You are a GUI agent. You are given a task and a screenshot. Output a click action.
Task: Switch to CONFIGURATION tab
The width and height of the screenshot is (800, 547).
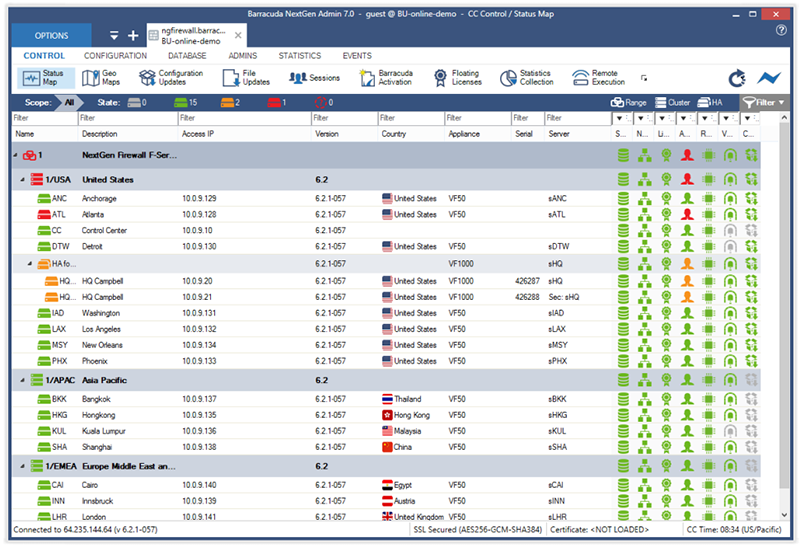point(115,56)
